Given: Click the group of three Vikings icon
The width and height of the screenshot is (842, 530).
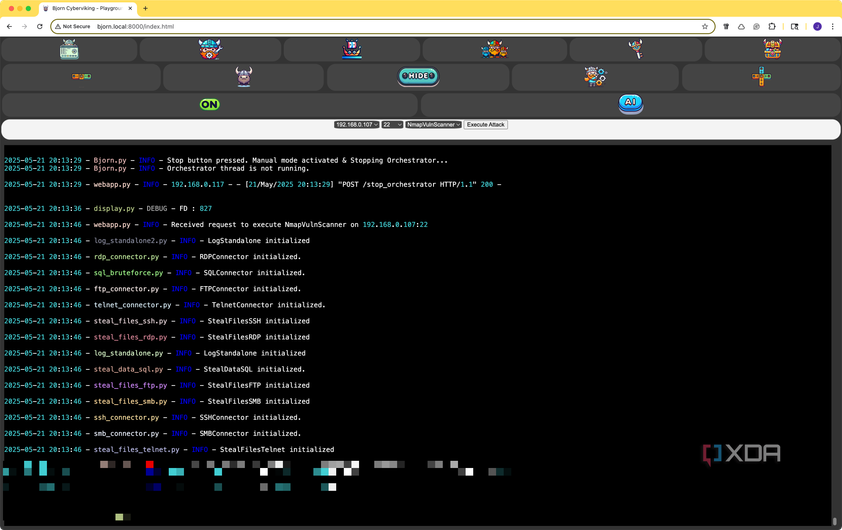Looking at the screenshot, I should (x=495, y=49).
